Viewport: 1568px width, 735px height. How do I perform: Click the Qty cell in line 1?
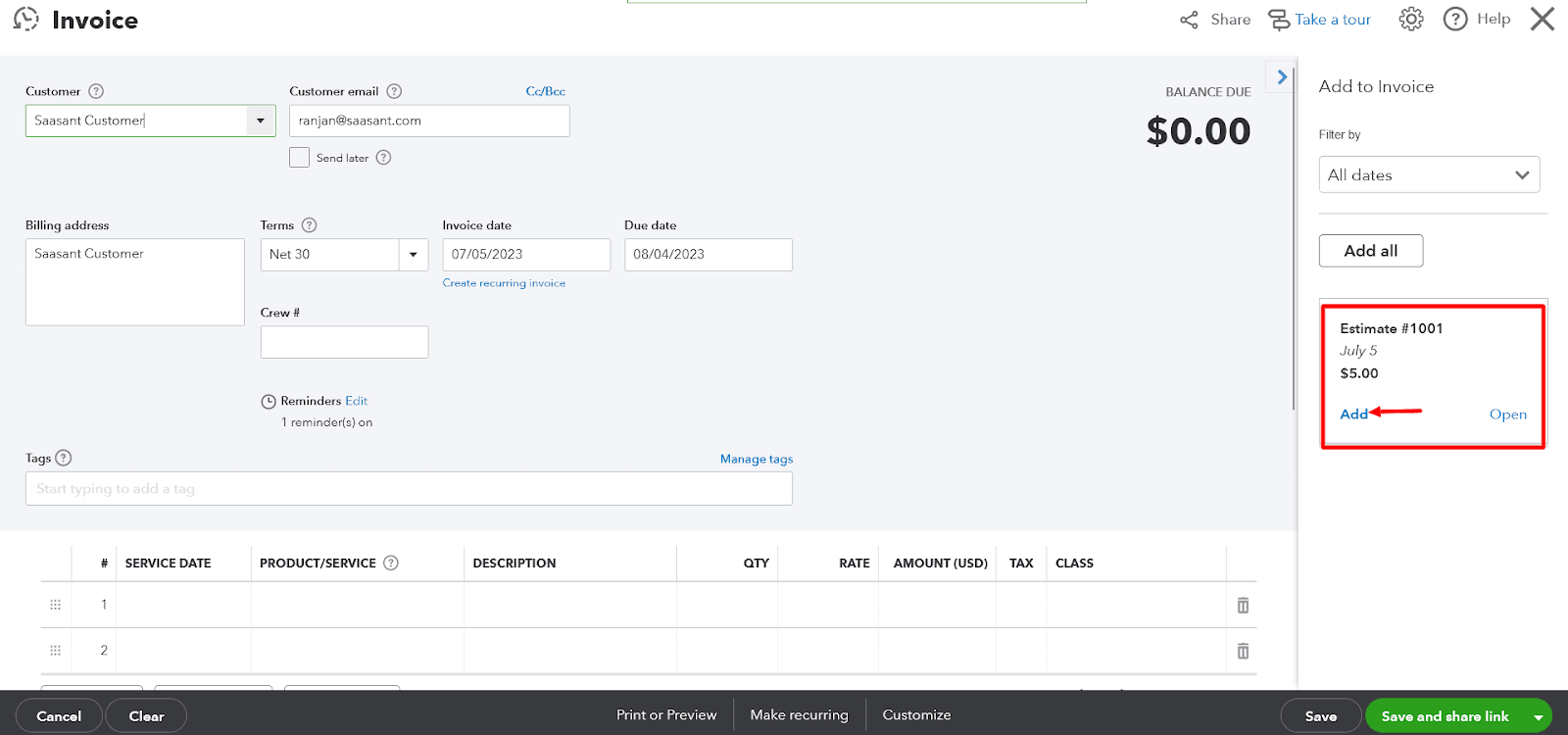(727, 605)
